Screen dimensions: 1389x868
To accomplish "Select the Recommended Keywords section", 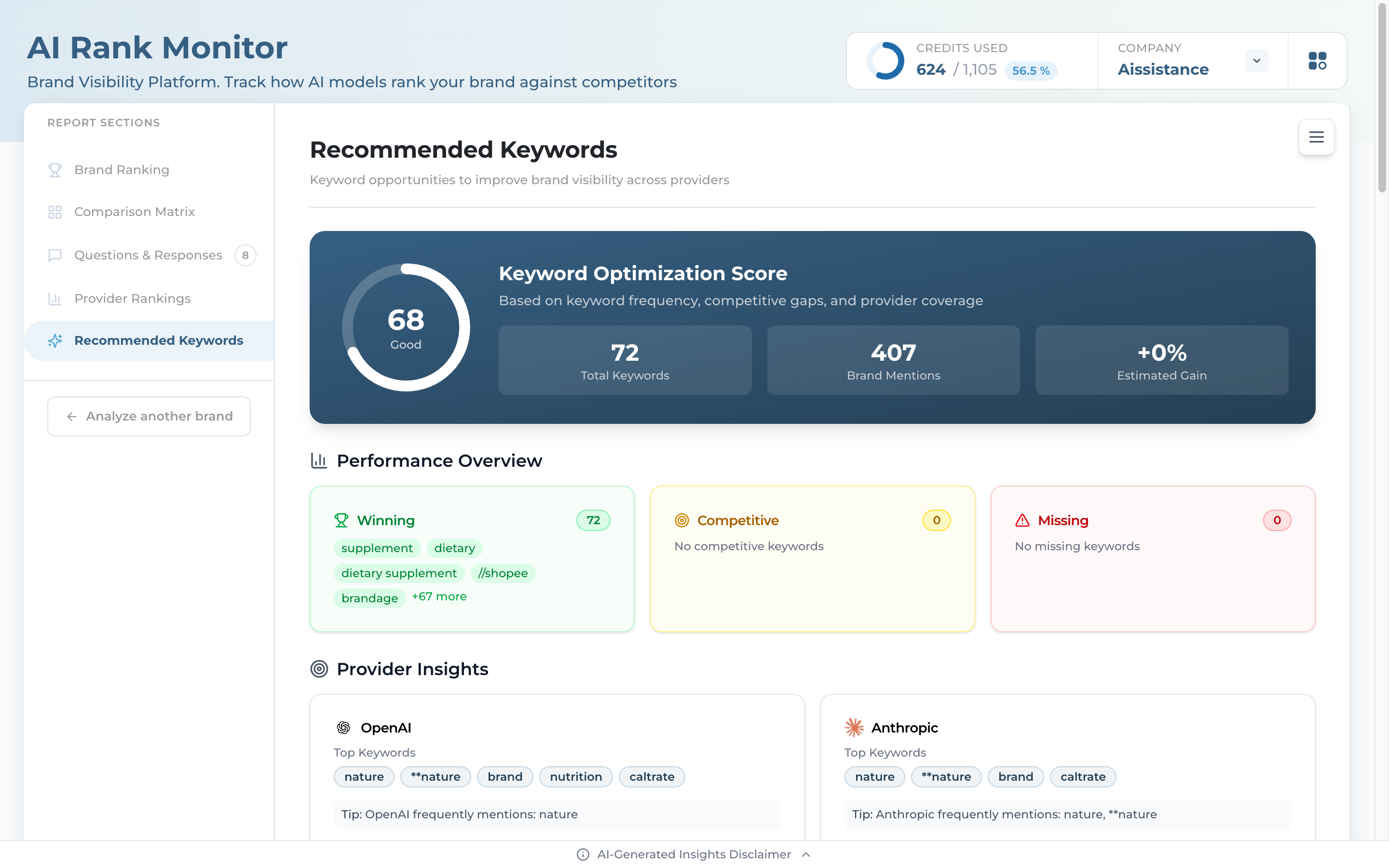I will 149,340.
